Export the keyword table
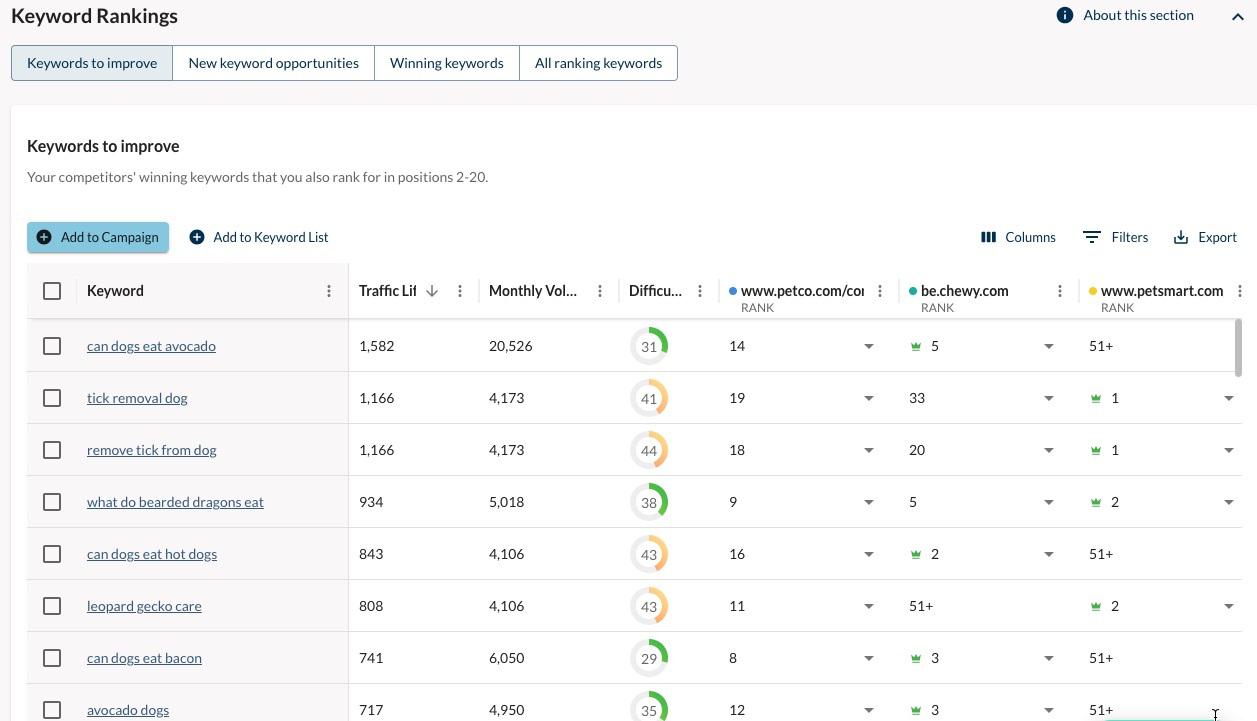 [1205, 237]
